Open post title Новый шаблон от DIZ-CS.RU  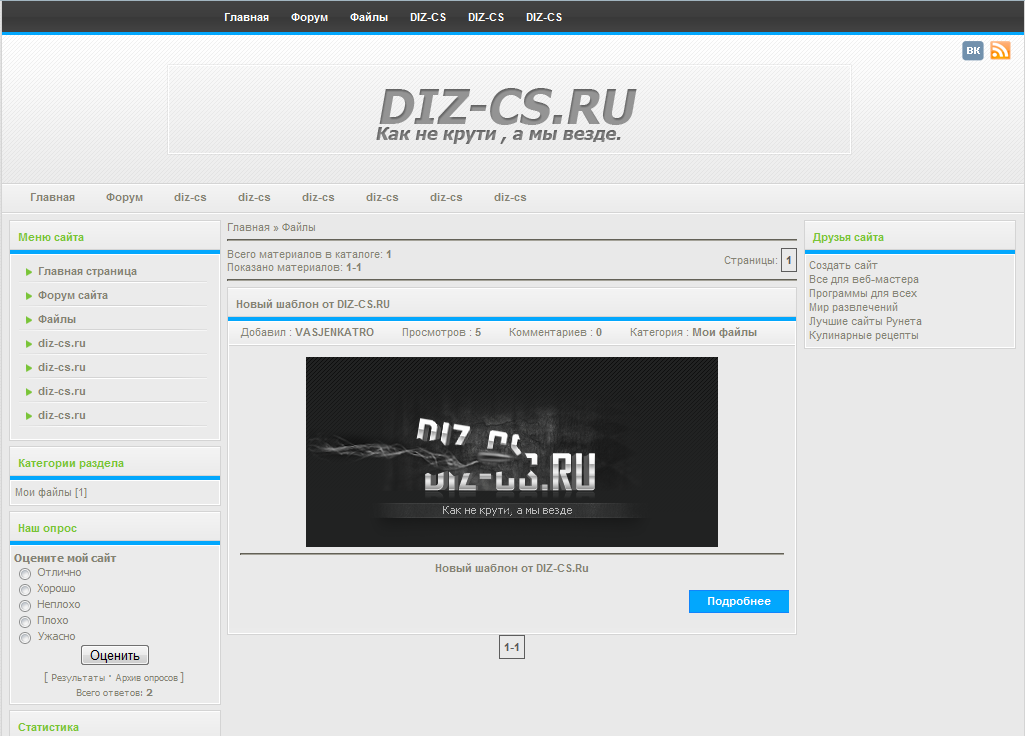312,305
